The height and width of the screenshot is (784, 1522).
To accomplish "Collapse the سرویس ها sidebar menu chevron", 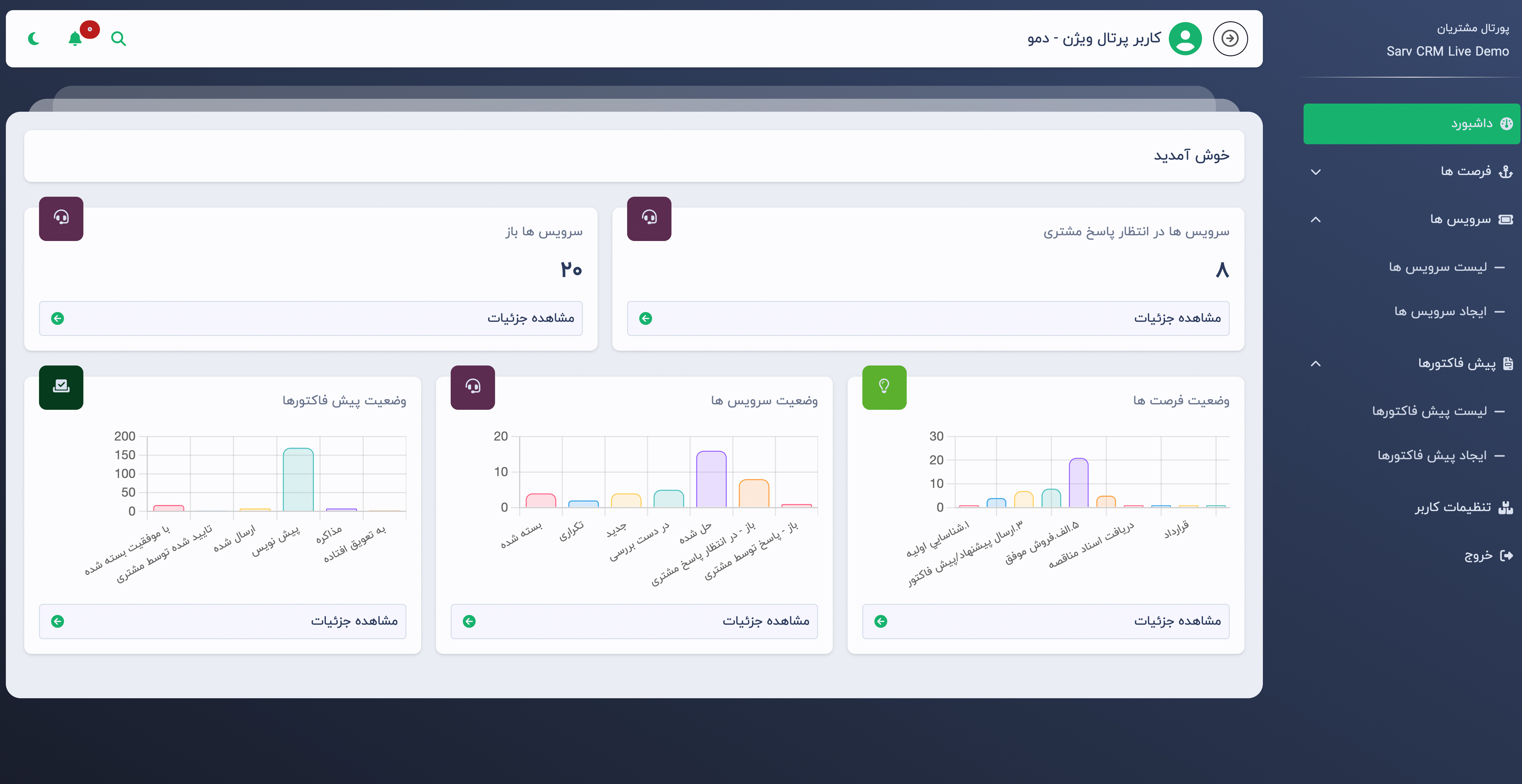I will pos(1315,220).
